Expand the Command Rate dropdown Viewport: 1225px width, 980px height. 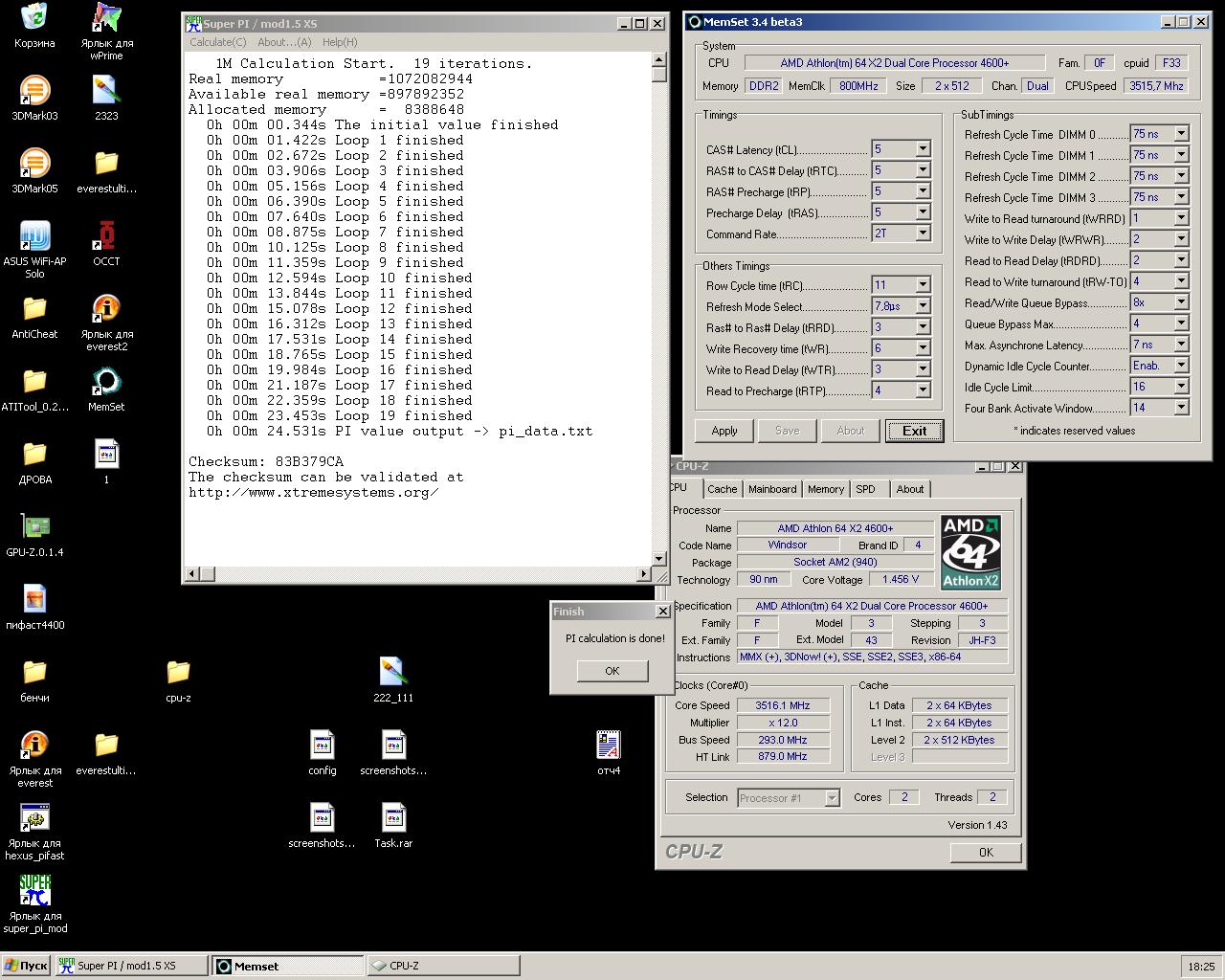(x=923, y=234)
